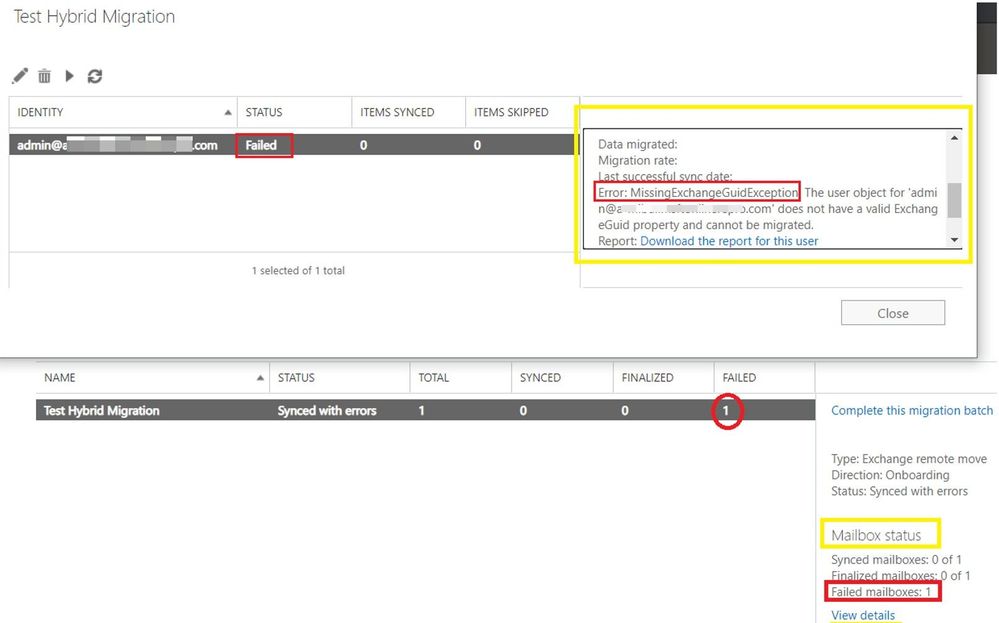This screenshot has width=999, height=623.
Task: Select the Test Hybrid Migration batch row
Action: coord(426,410)
